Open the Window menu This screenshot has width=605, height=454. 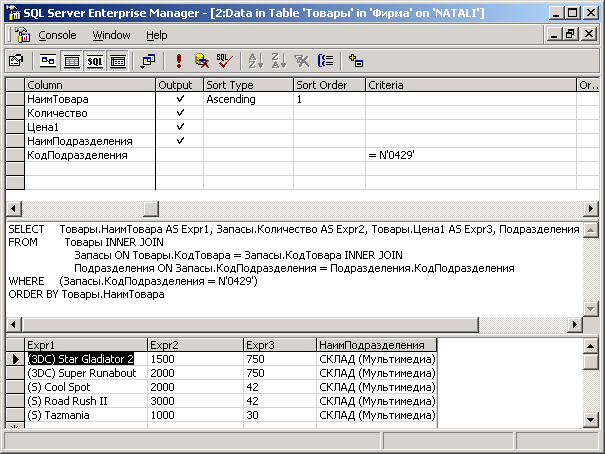[111, 35]
